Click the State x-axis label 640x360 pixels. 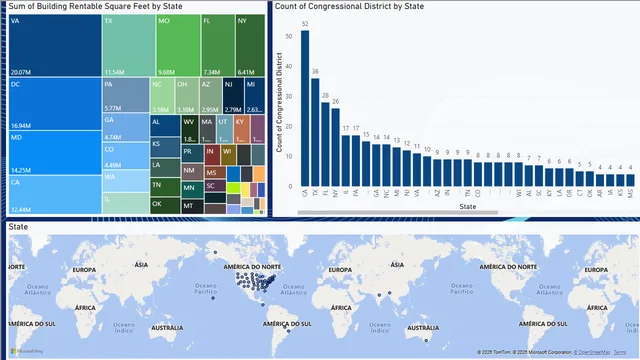[468, 207]
